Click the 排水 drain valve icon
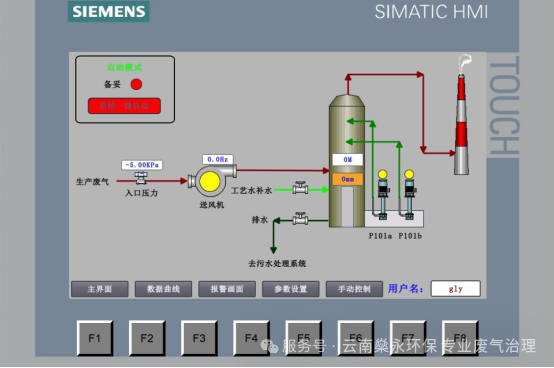The height and width of the screenshot is (368, 554). click(300, 219)
